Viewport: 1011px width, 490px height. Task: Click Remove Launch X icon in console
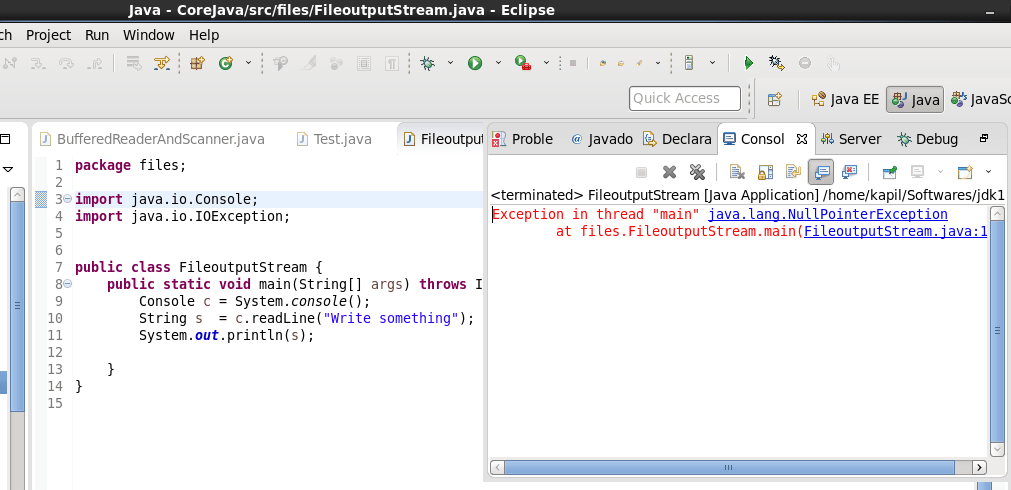tap(669, 172)
